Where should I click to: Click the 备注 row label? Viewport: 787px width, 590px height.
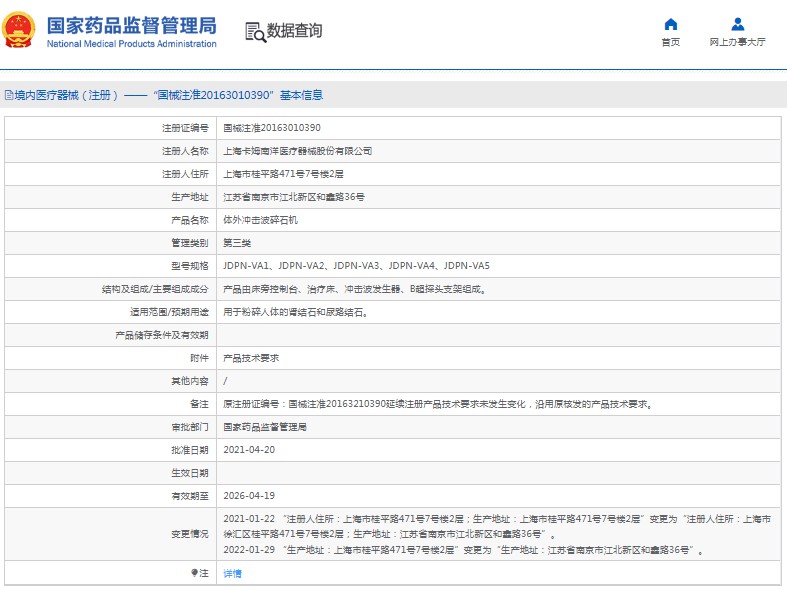tap(199, 404)
